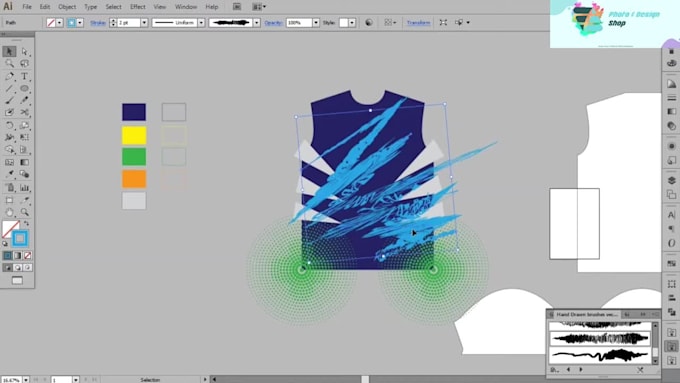This screenshot has width=680, height=383.
Task: Select the Magic Wand tool
Action: pyautogui.click(x=9, y=64)
